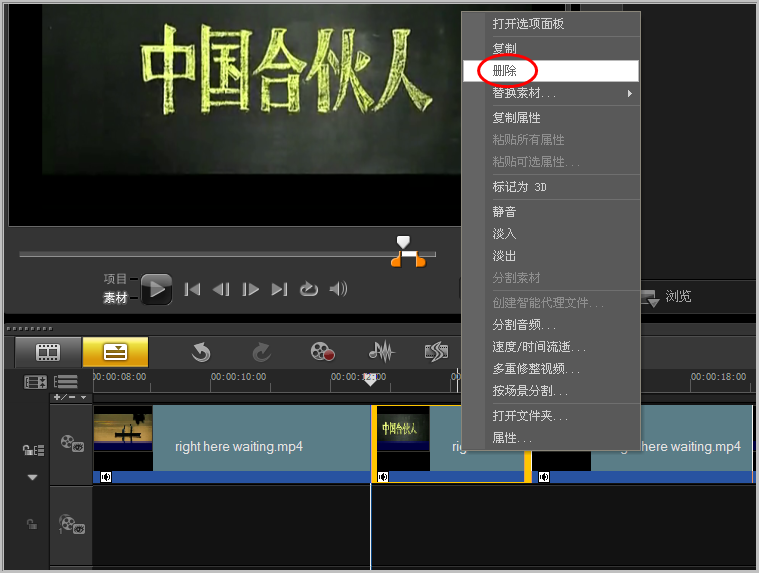The image size is (759, 573).
Task: Choose 静音 from context menu
Action: tap(551, 211)
